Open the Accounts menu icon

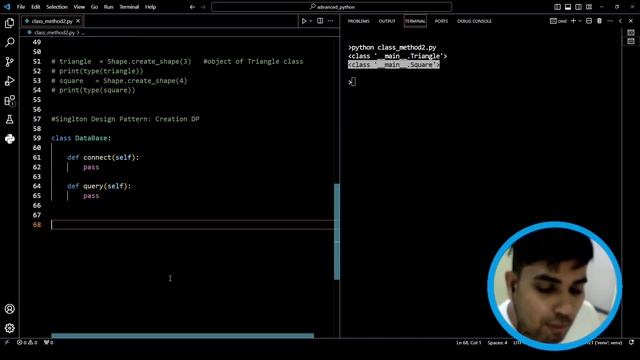point(9,309)
